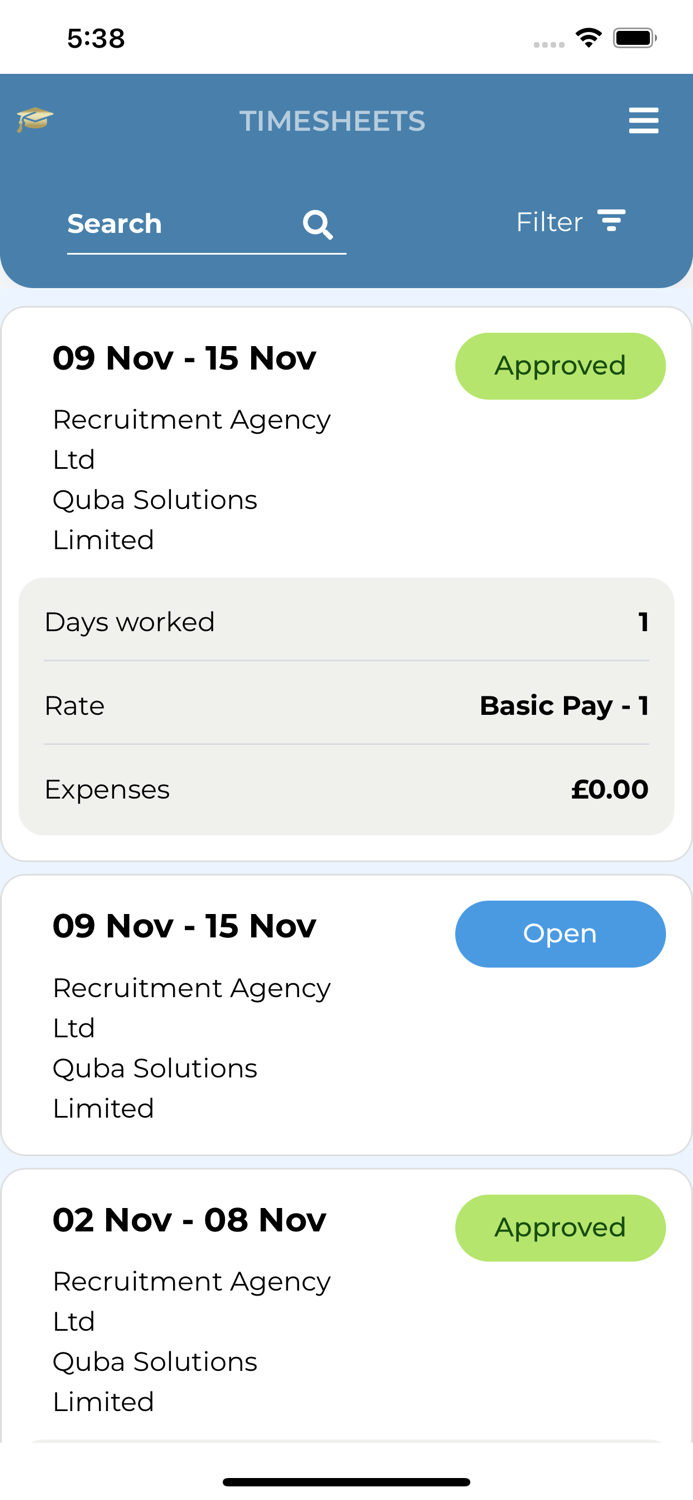Tap the Approved badge on the 09 Nov timesheet

[560, 366]
